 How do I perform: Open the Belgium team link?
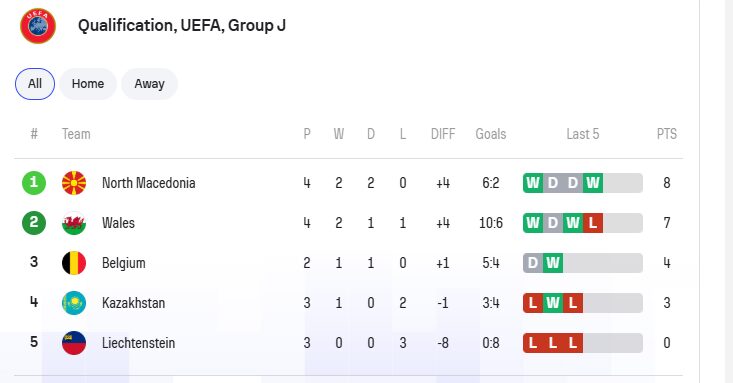point(124,263)
